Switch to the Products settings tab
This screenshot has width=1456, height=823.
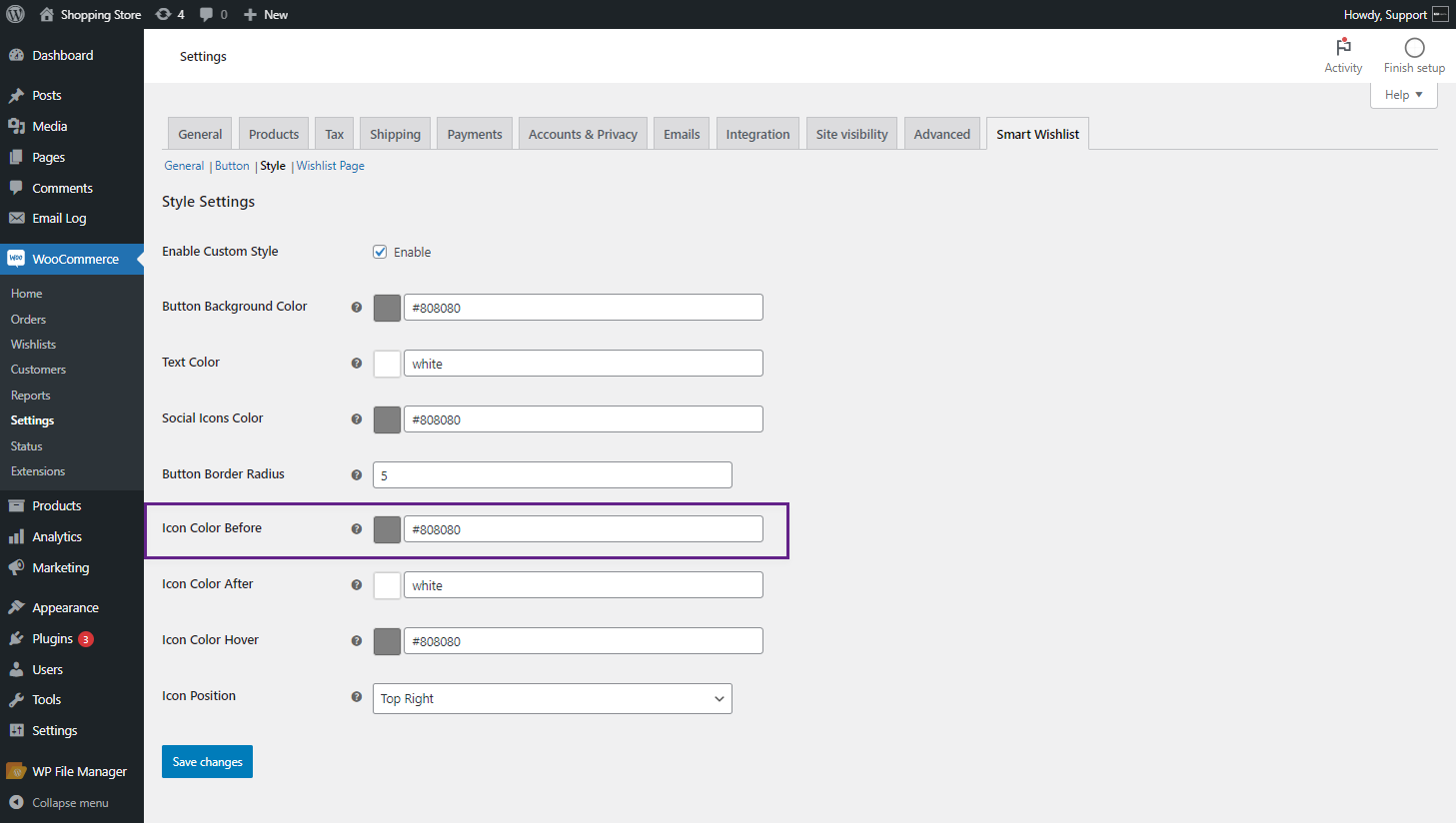[x=274, y=134]
